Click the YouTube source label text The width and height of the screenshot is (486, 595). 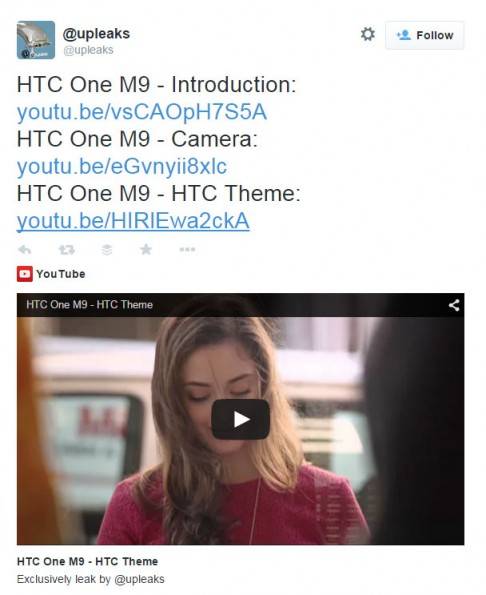[x=61, y=274]
